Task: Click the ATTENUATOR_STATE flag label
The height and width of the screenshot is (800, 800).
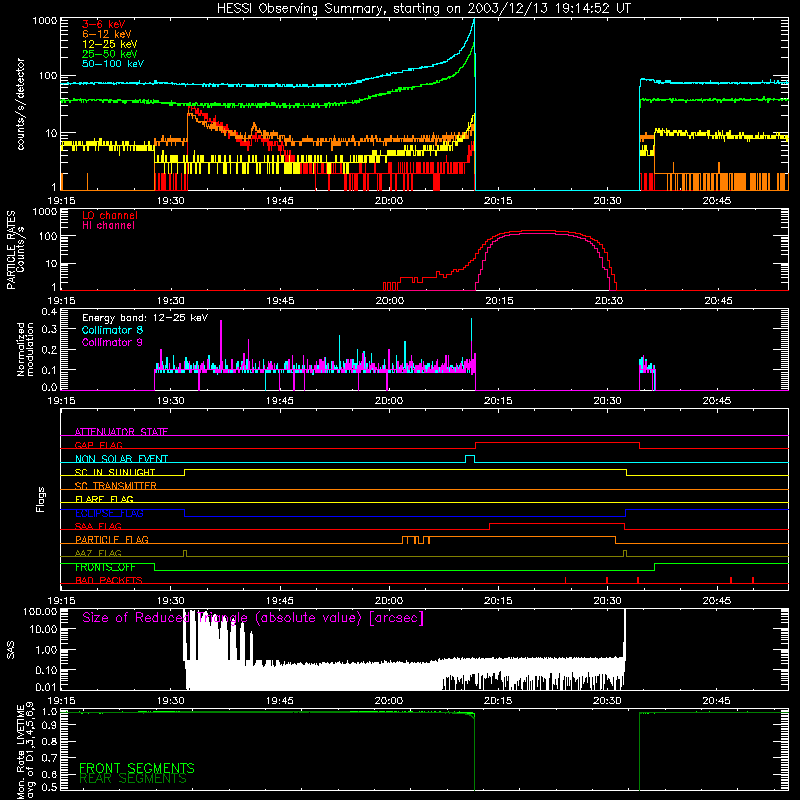Action: tap(121, 432)
